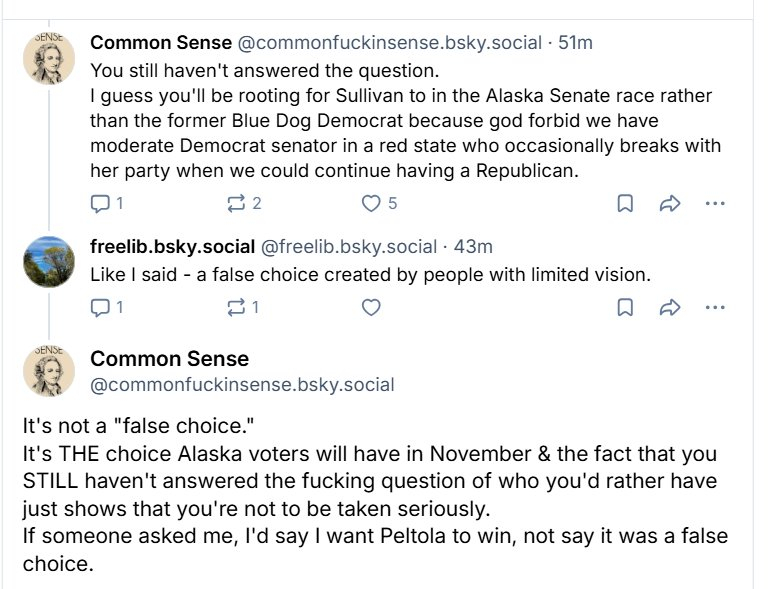Click Common Sense avatar on first post
Viewport: 774px width, 589px height.
[47, 56]
